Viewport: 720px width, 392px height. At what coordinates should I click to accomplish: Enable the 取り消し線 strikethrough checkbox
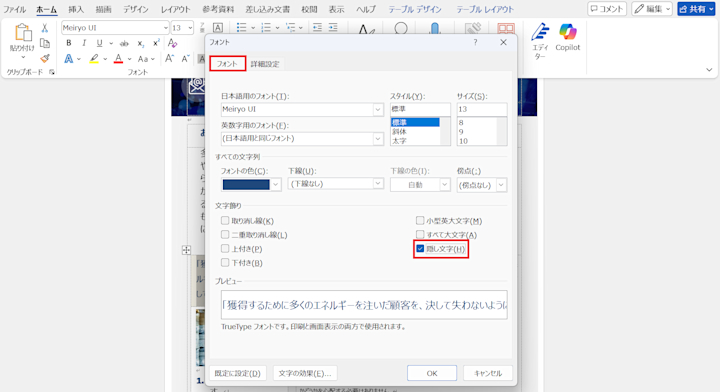click(x=225, y=221)
